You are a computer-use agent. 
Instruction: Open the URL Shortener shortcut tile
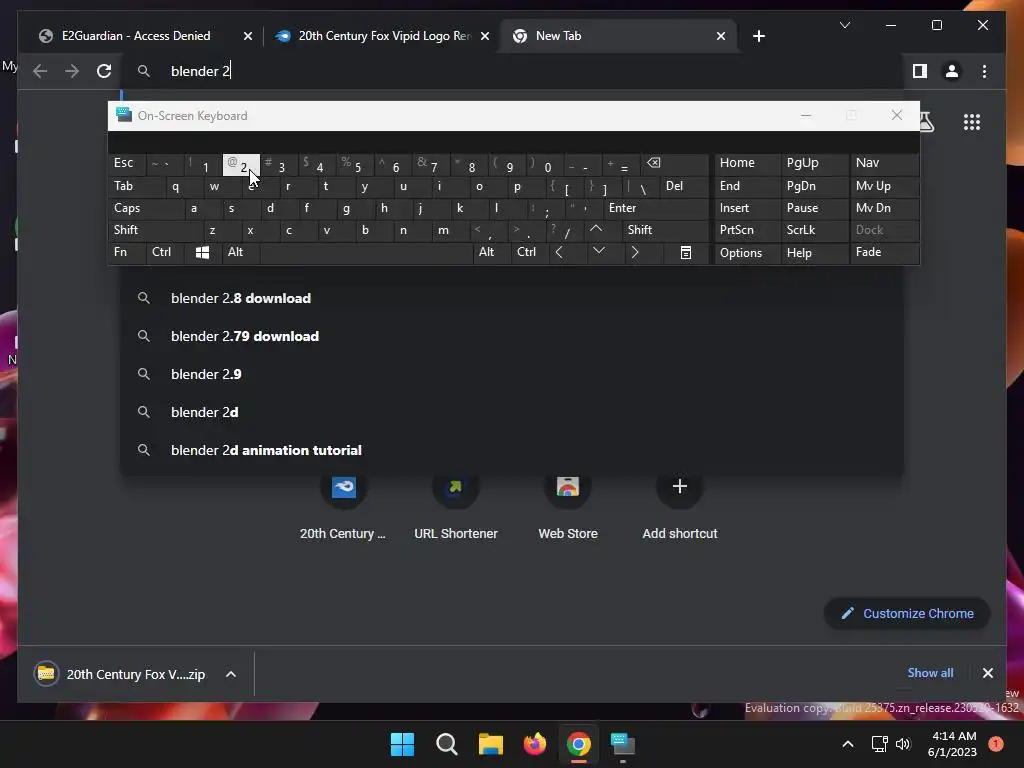click(x=456, y=507)
